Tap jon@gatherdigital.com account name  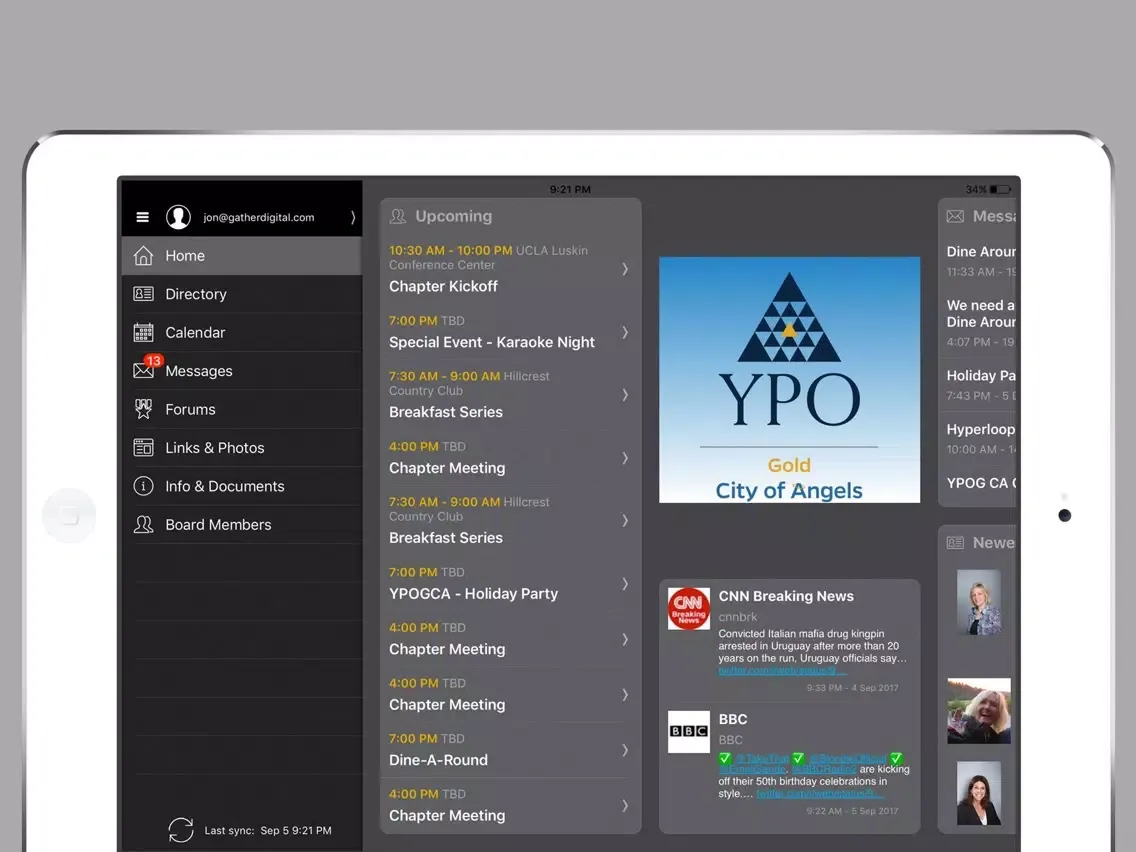[259, 217]
